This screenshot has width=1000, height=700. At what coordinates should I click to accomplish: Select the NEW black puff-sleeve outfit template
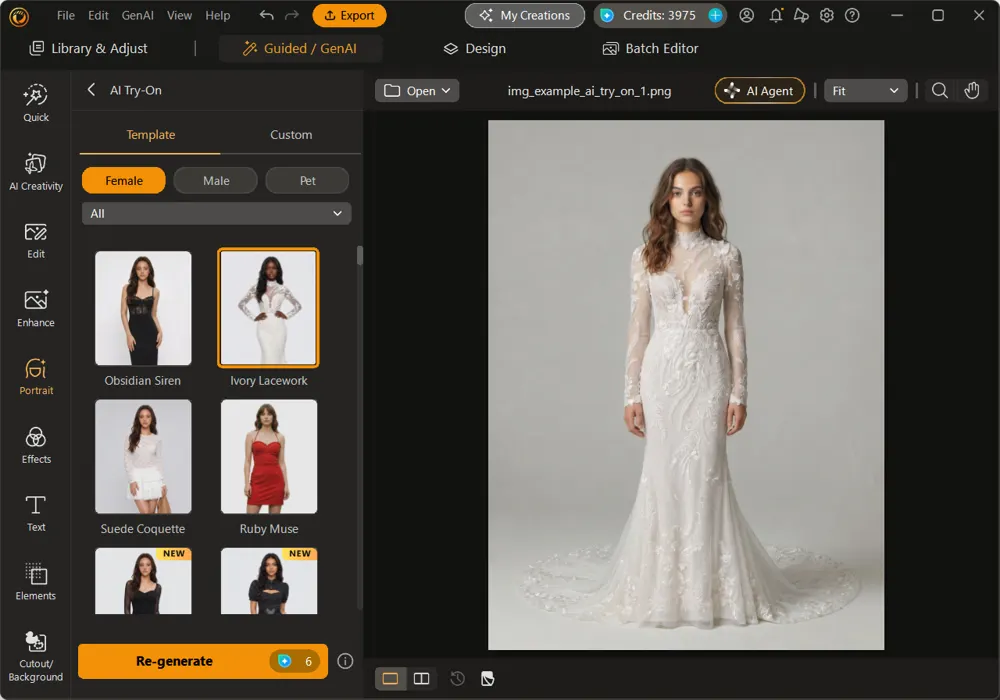coord(268,581)
